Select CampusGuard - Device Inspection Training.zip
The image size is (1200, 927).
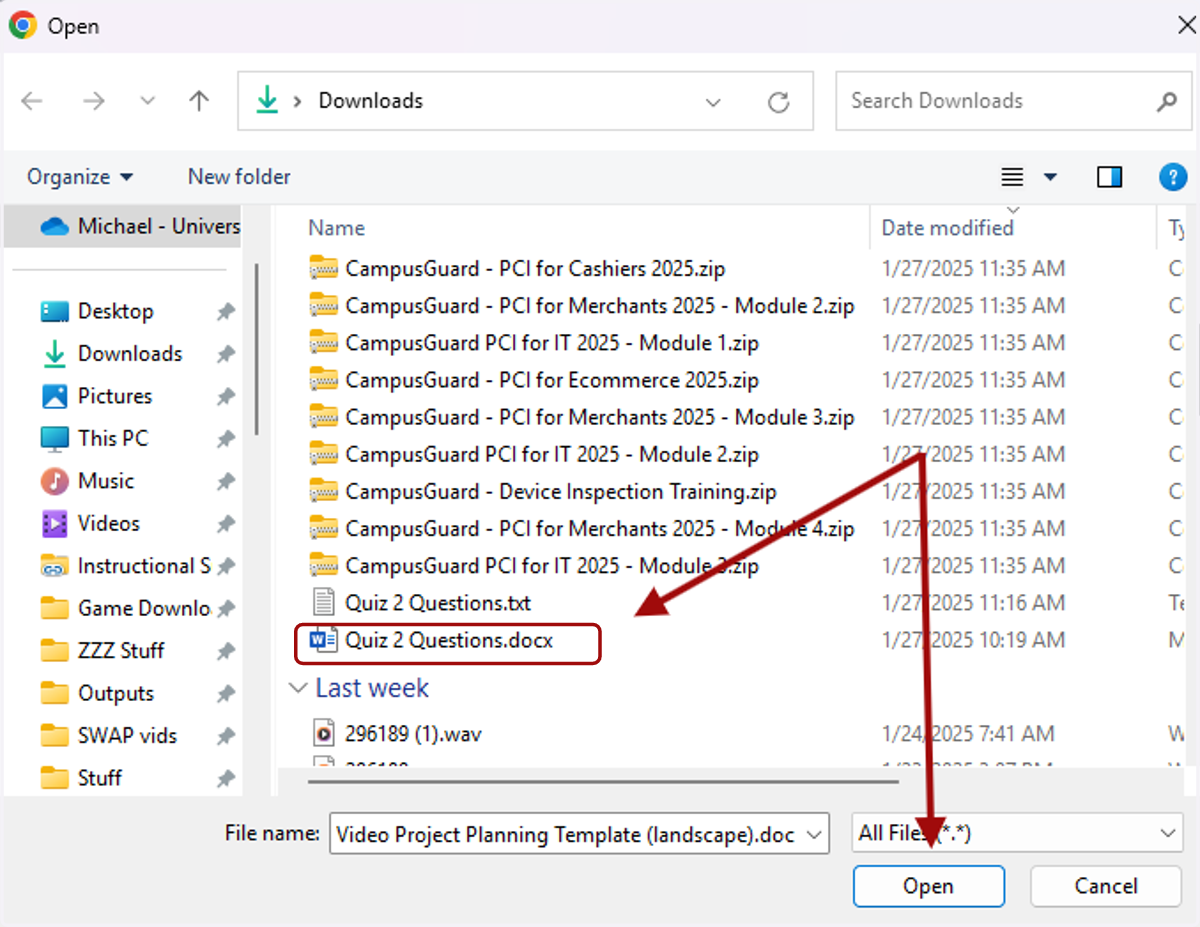point(561,492)
